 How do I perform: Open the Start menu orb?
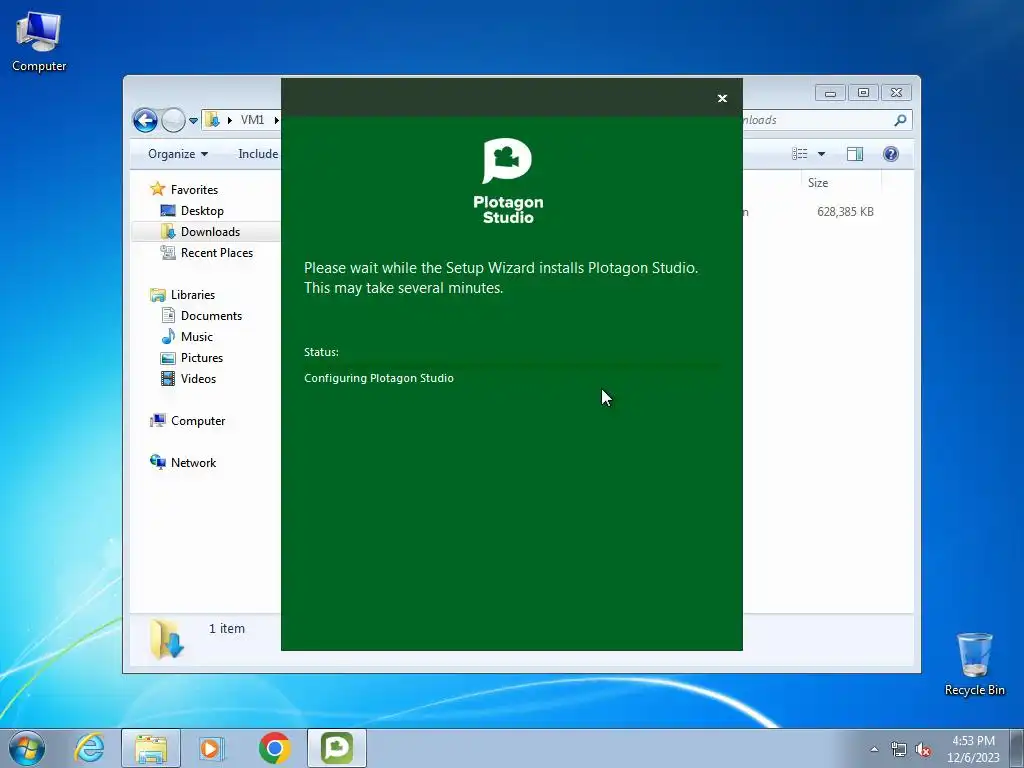pyautogui.click(x=27, y=748)
